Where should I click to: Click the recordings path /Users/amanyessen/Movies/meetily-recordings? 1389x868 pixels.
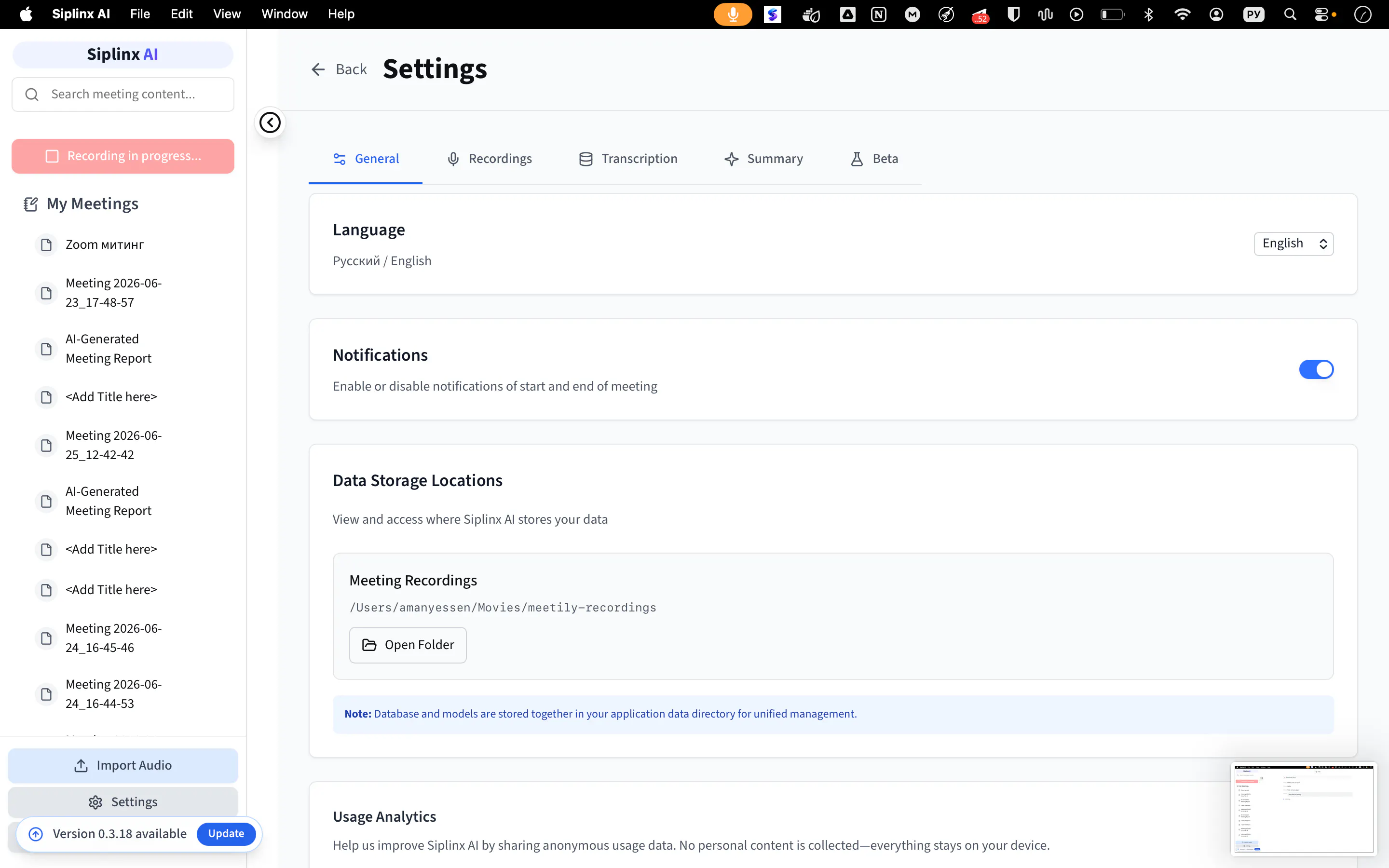(x=503, y=608)
